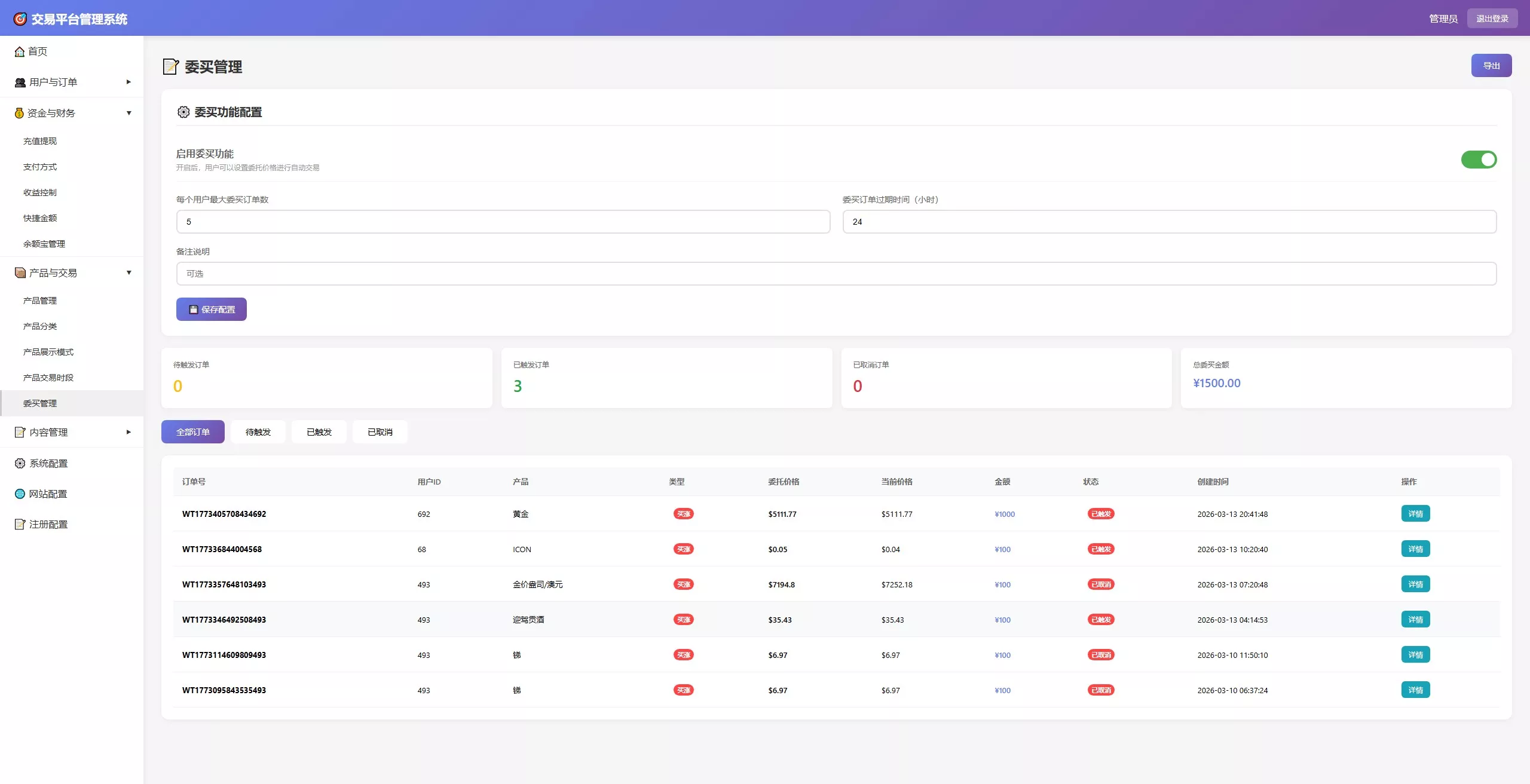1530x784 pixels.
Task: Click the box icon for 产品与交易
Action: 20,273
